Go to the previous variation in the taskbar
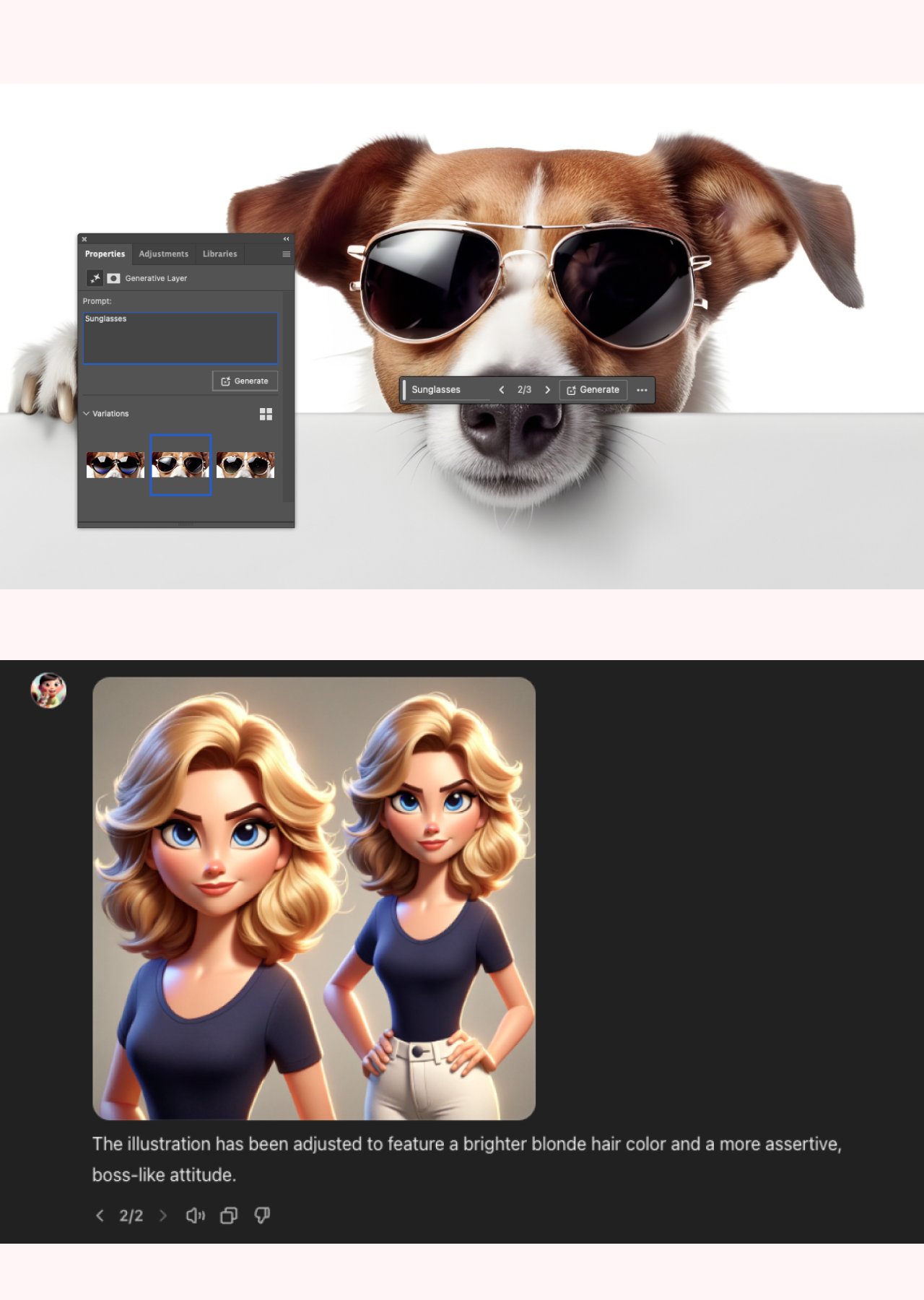 pos(502,390)
